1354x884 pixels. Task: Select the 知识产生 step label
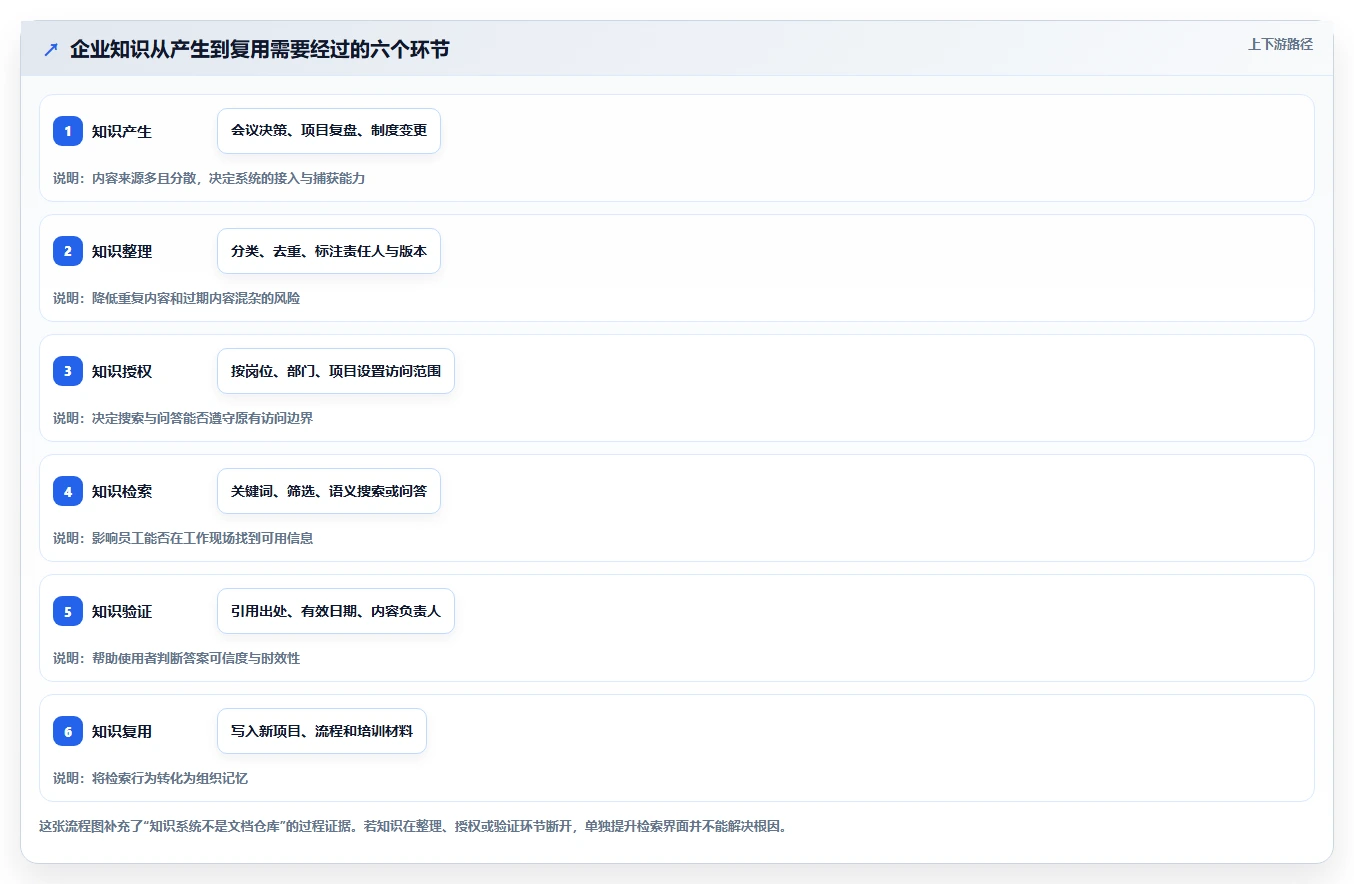pyautogui.click(x=122, y=131)
